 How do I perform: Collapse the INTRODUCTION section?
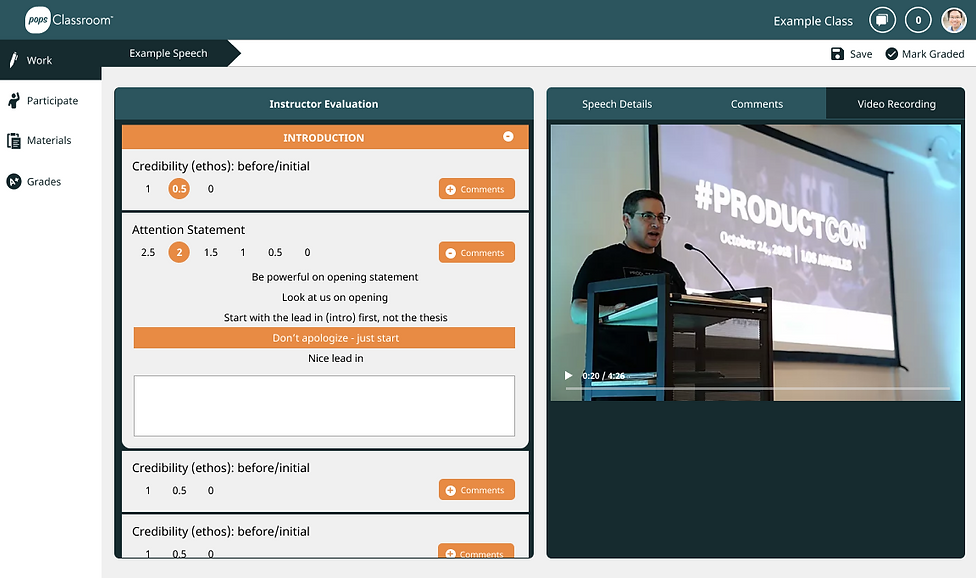(x=508, y=136)
